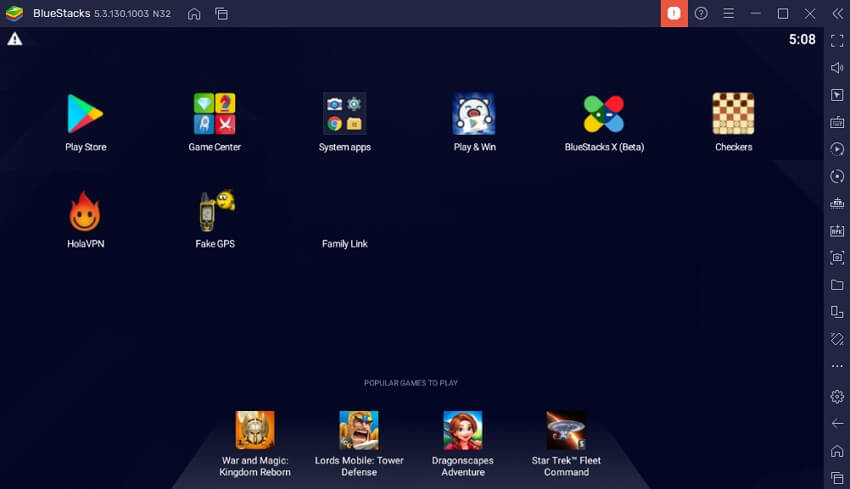Launch HolaVPN app
The height and width of the screenshot is (489, 850).
tap(85, 211)
